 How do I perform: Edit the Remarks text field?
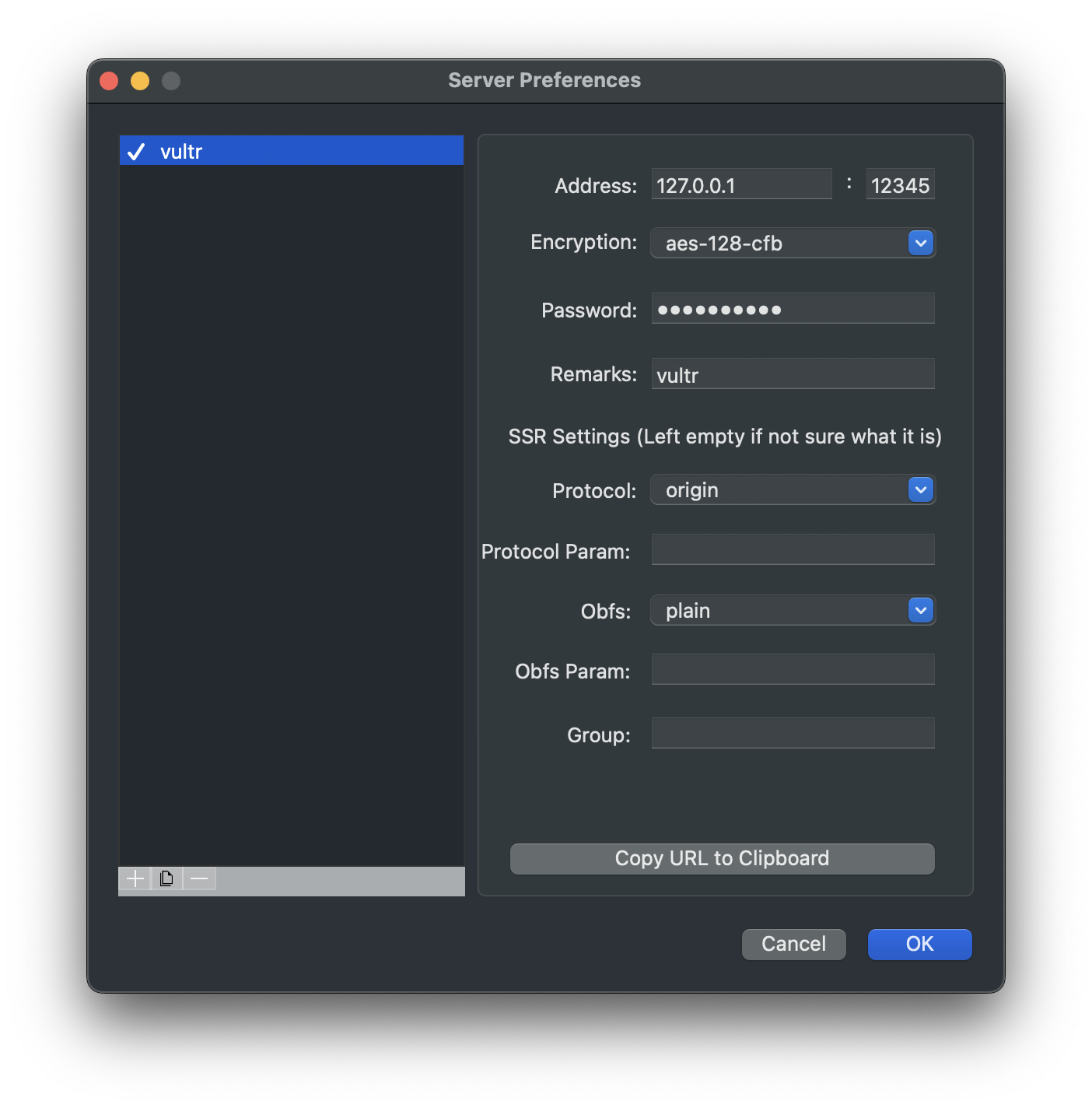click(x=792, y=374)
